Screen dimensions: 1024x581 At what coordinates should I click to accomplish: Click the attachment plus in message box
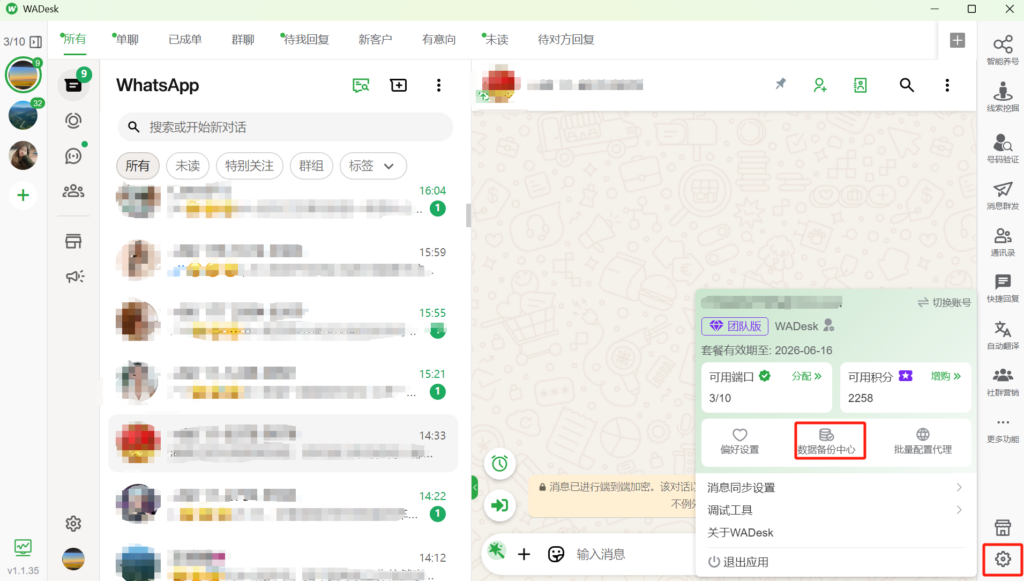pyautogui.click(x=524, y=554)
